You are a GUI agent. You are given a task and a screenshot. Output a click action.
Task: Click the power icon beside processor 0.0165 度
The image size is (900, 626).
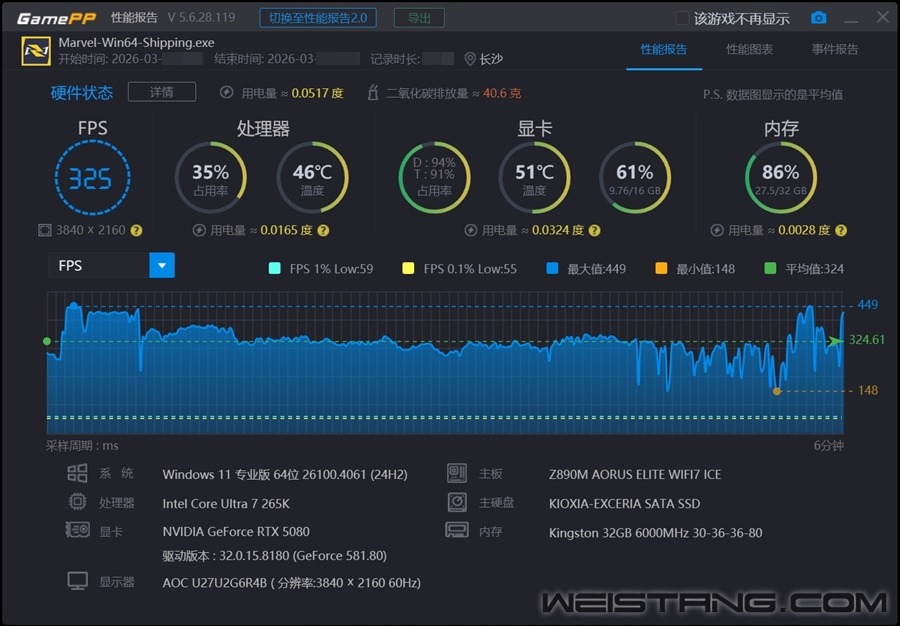click(199, 230)
